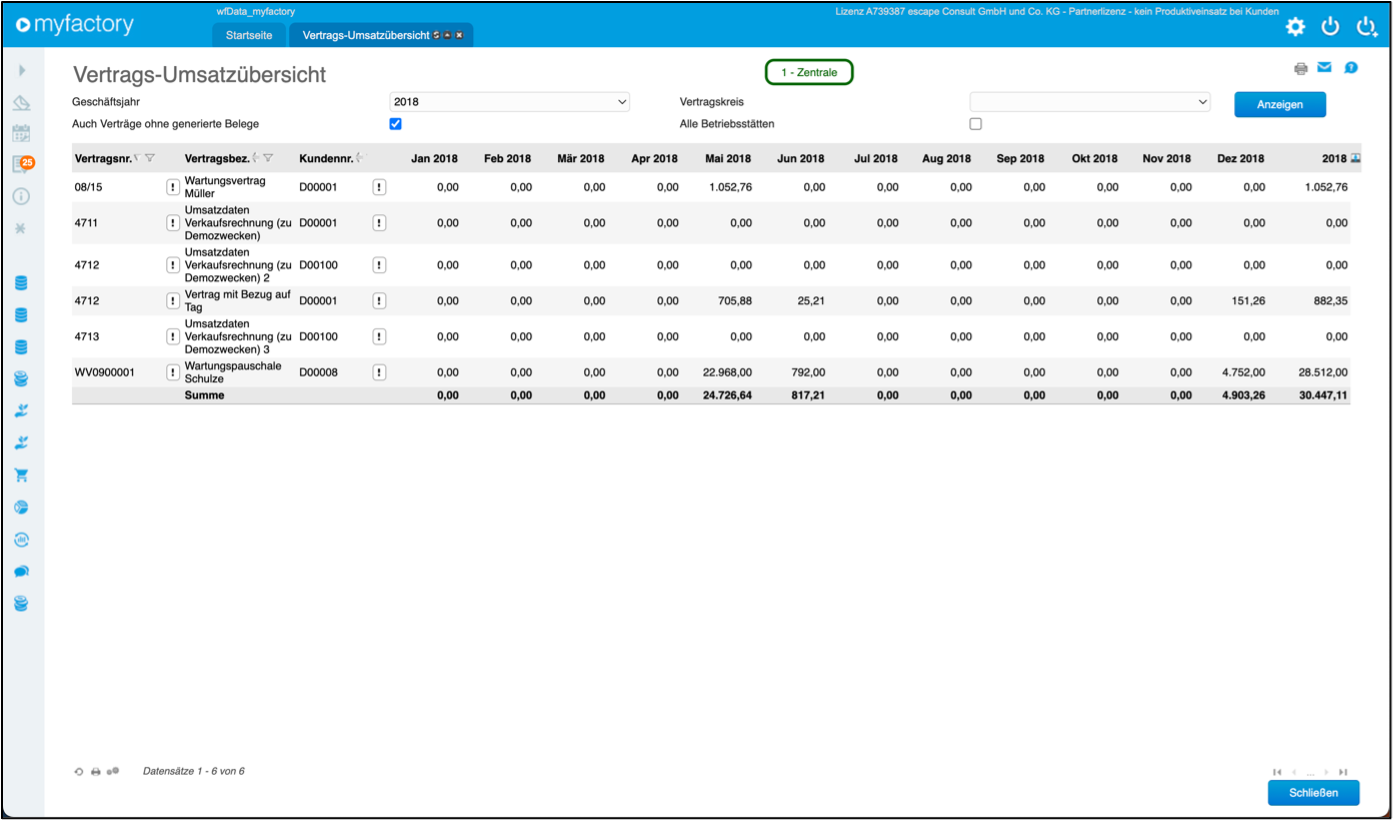This screenshot has height=825, width=1396.
Task: Click the sidebar icon with 25 badge
Action: pyautogui.click(x=22, y=165)
